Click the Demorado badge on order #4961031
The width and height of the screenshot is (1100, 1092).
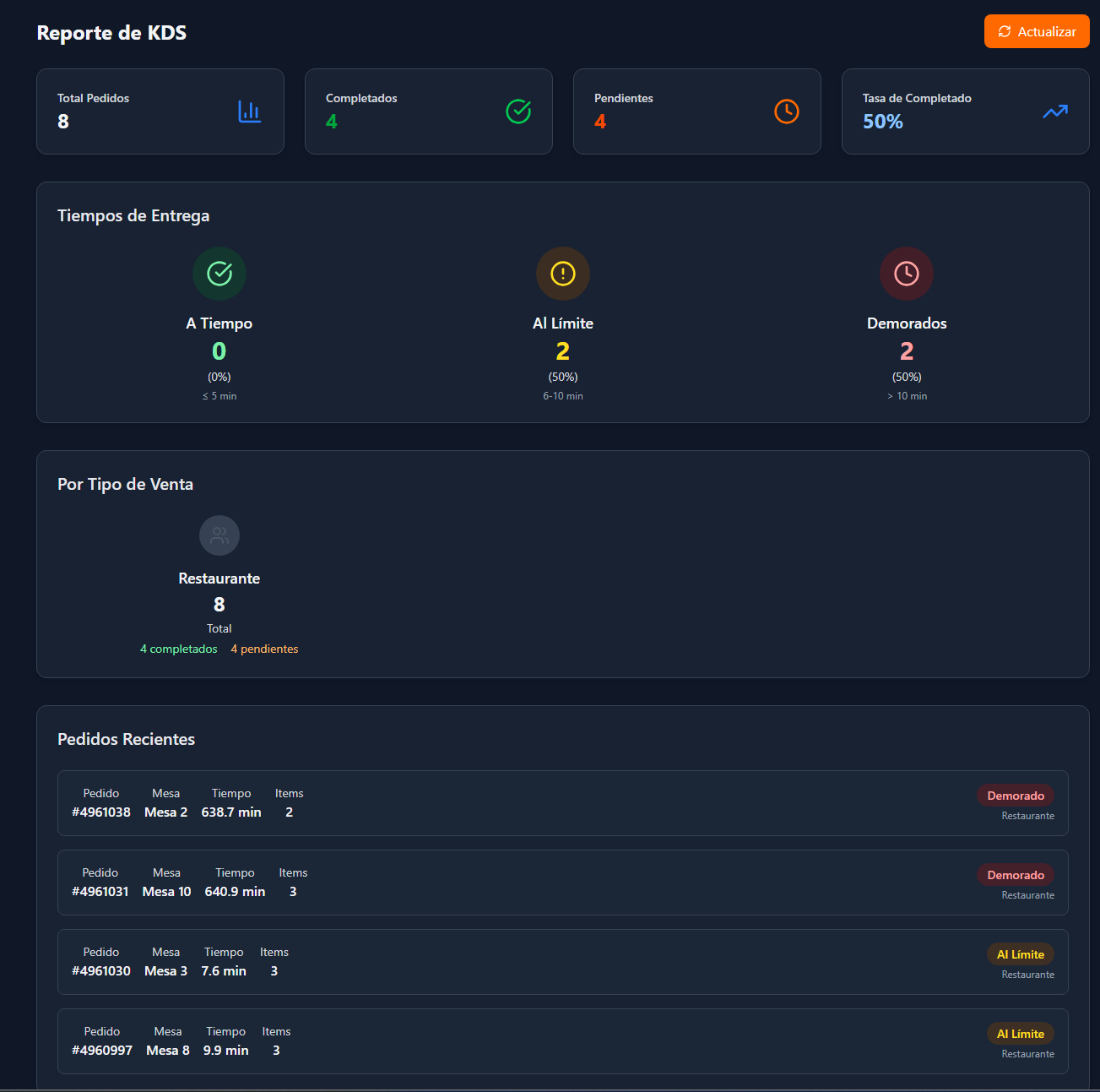tap(1015, 875)
